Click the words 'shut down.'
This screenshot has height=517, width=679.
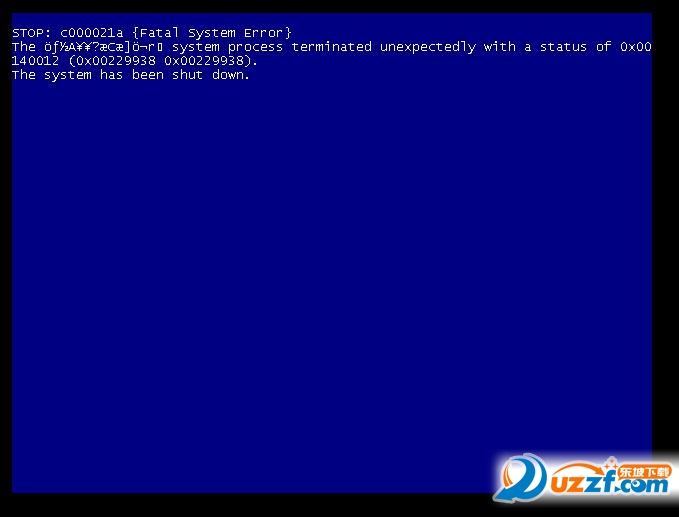coord(211,75)
